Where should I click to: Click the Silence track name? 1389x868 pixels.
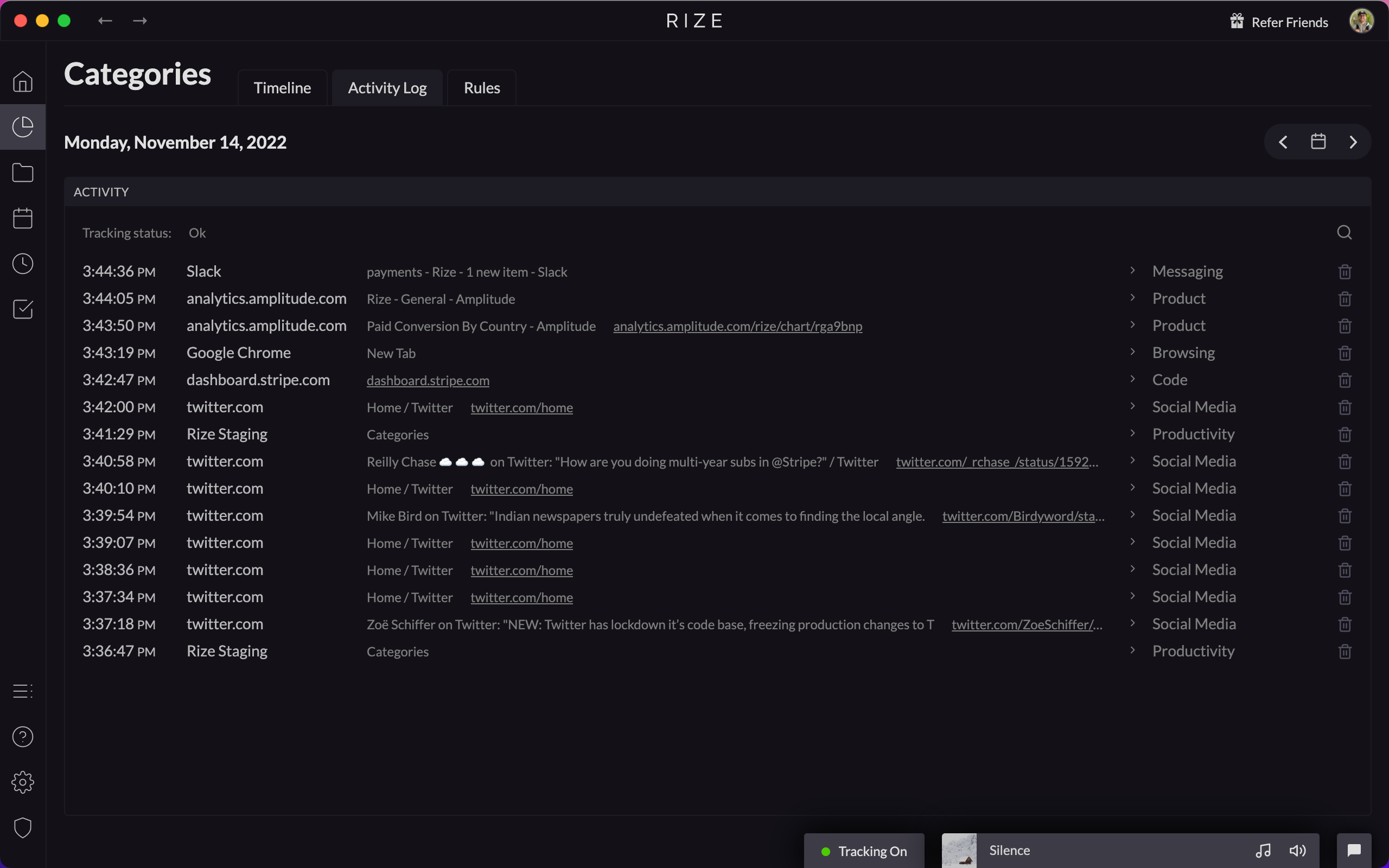point(1010,850)
